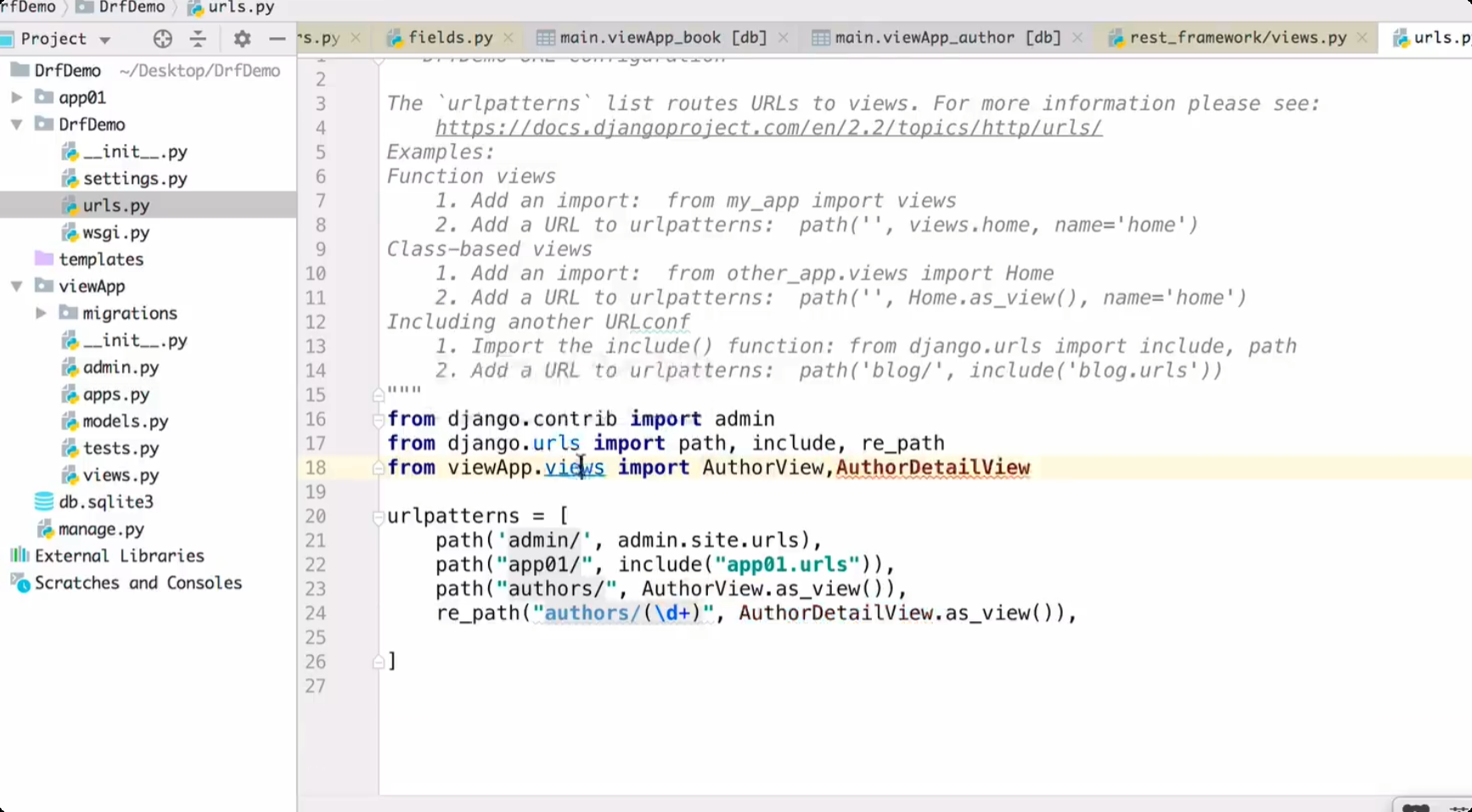
Task: Open __init__.py under DrfDemo package
Action: 134,152
